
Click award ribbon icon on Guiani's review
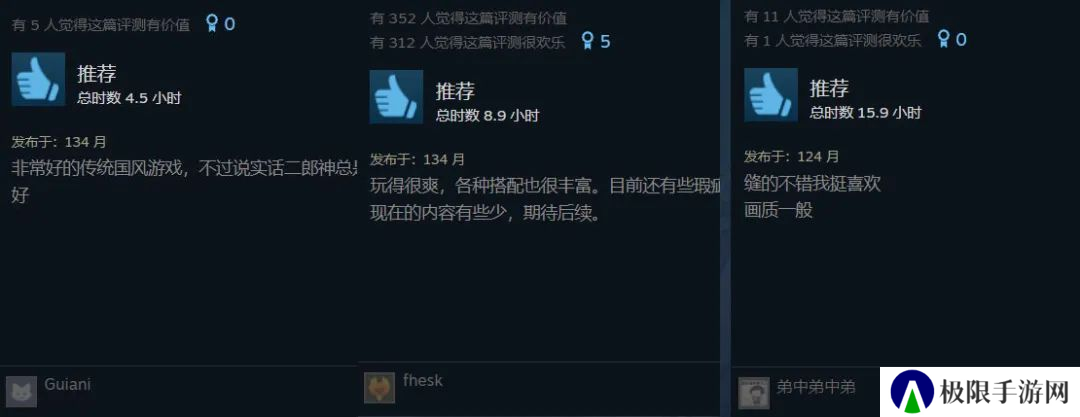212,24
